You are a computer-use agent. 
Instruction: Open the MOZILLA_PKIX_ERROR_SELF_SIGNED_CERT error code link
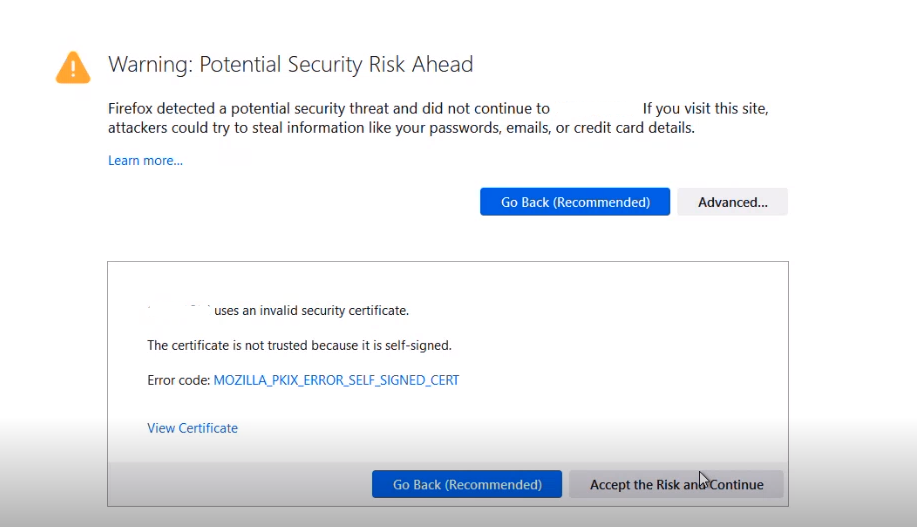click(x=336, y=380)
